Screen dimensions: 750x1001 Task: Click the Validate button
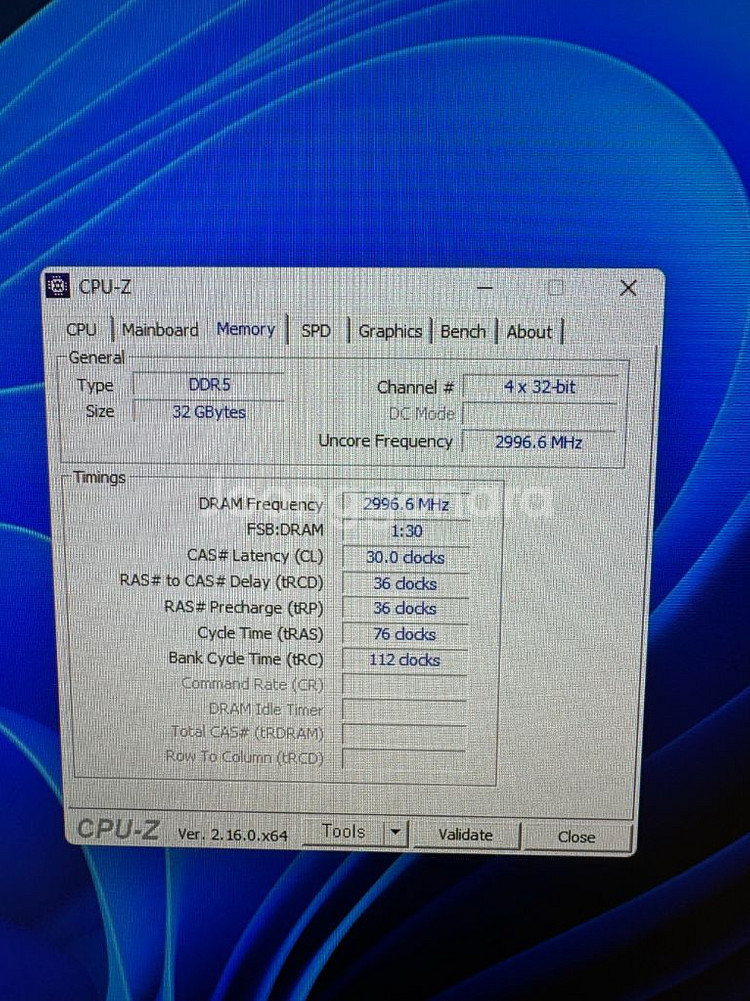(x=465, y=834)
